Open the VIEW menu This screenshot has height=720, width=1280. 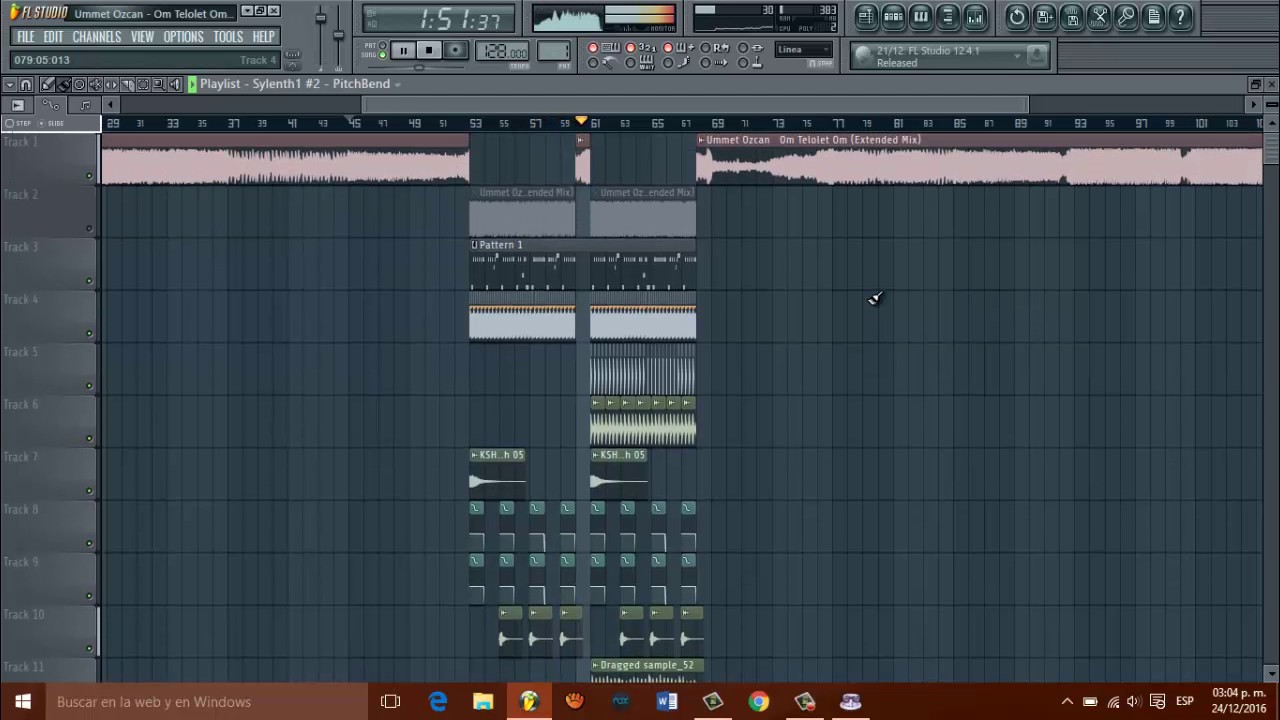(x=142, y=37)
